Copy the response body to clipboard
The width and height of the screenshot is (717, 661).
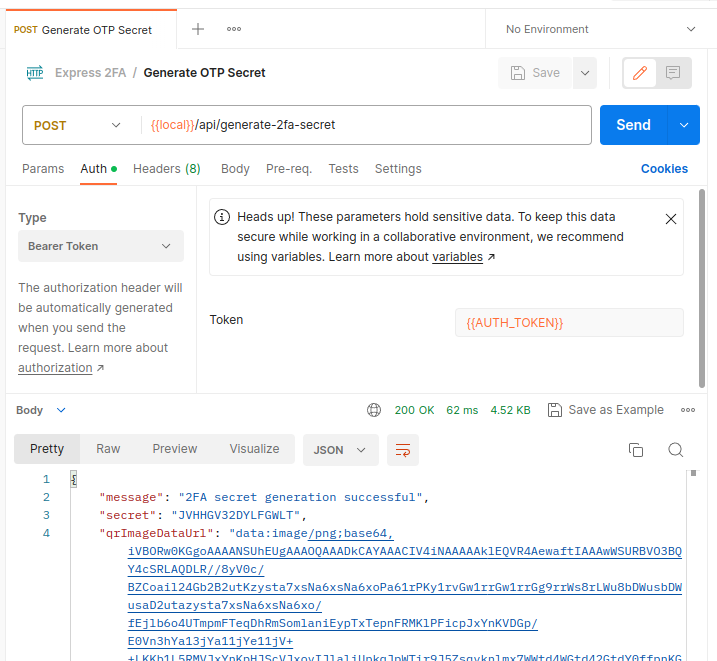point(636,450)
